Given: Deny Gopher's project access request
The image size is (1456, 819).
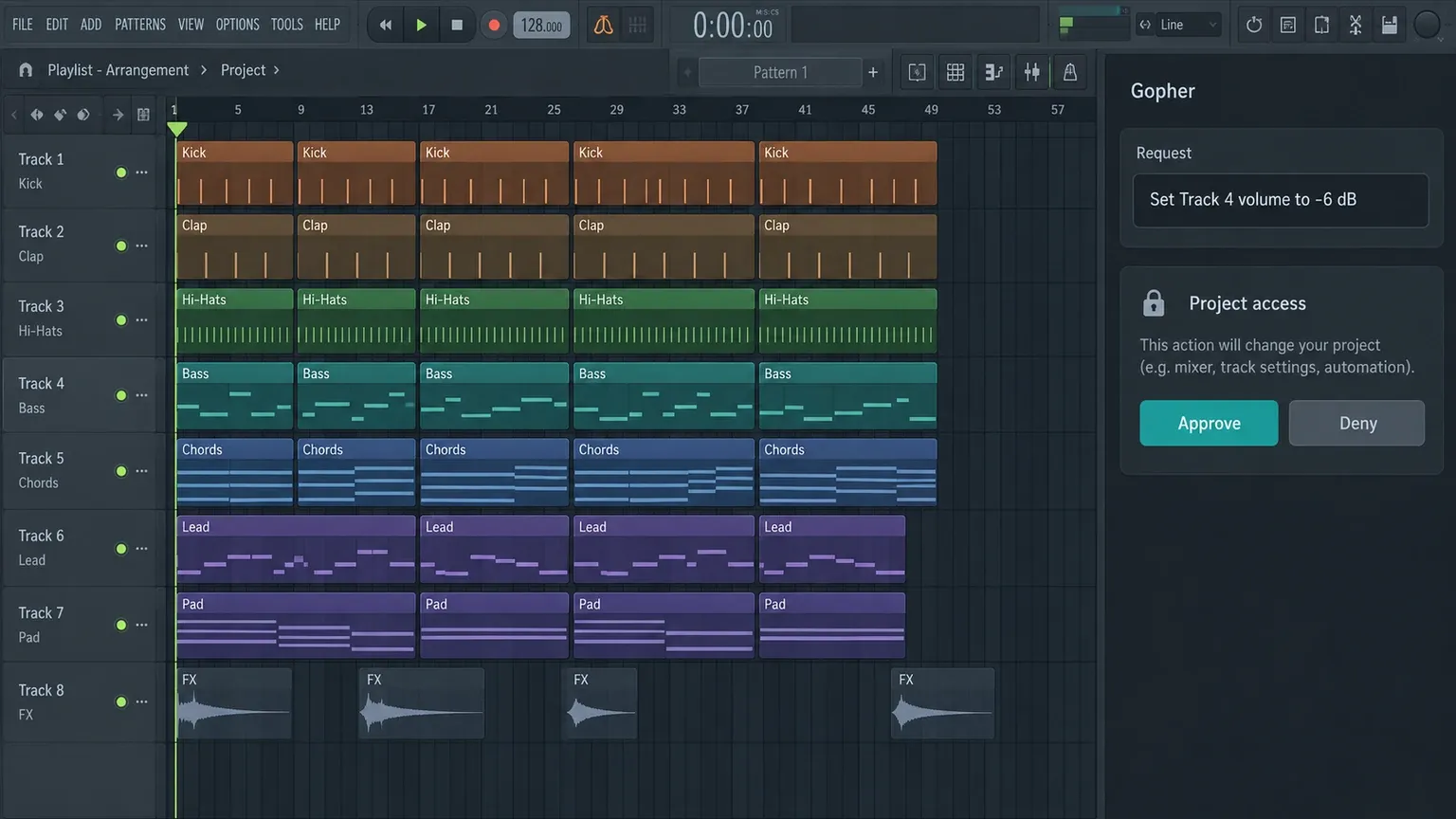Looking at the screenshot, I should (x=1357, y=423).
